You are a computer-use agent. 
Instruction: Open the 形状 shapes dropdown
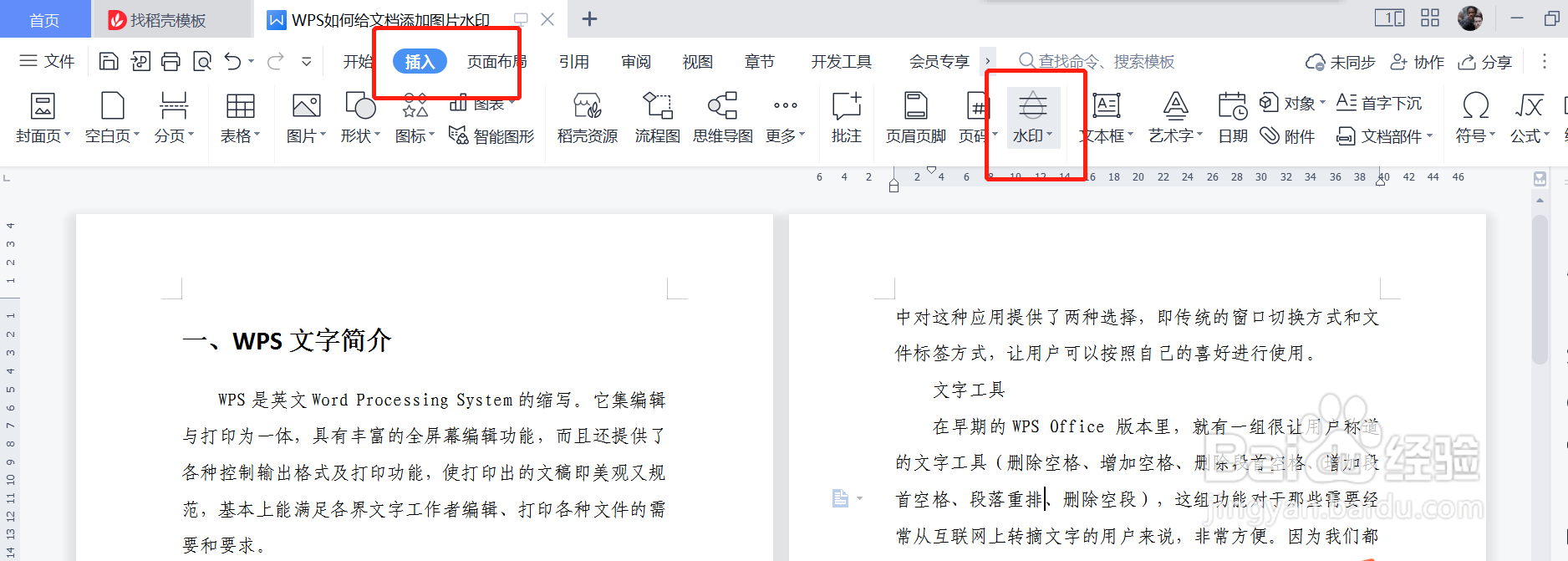click(x=360, y=118)
